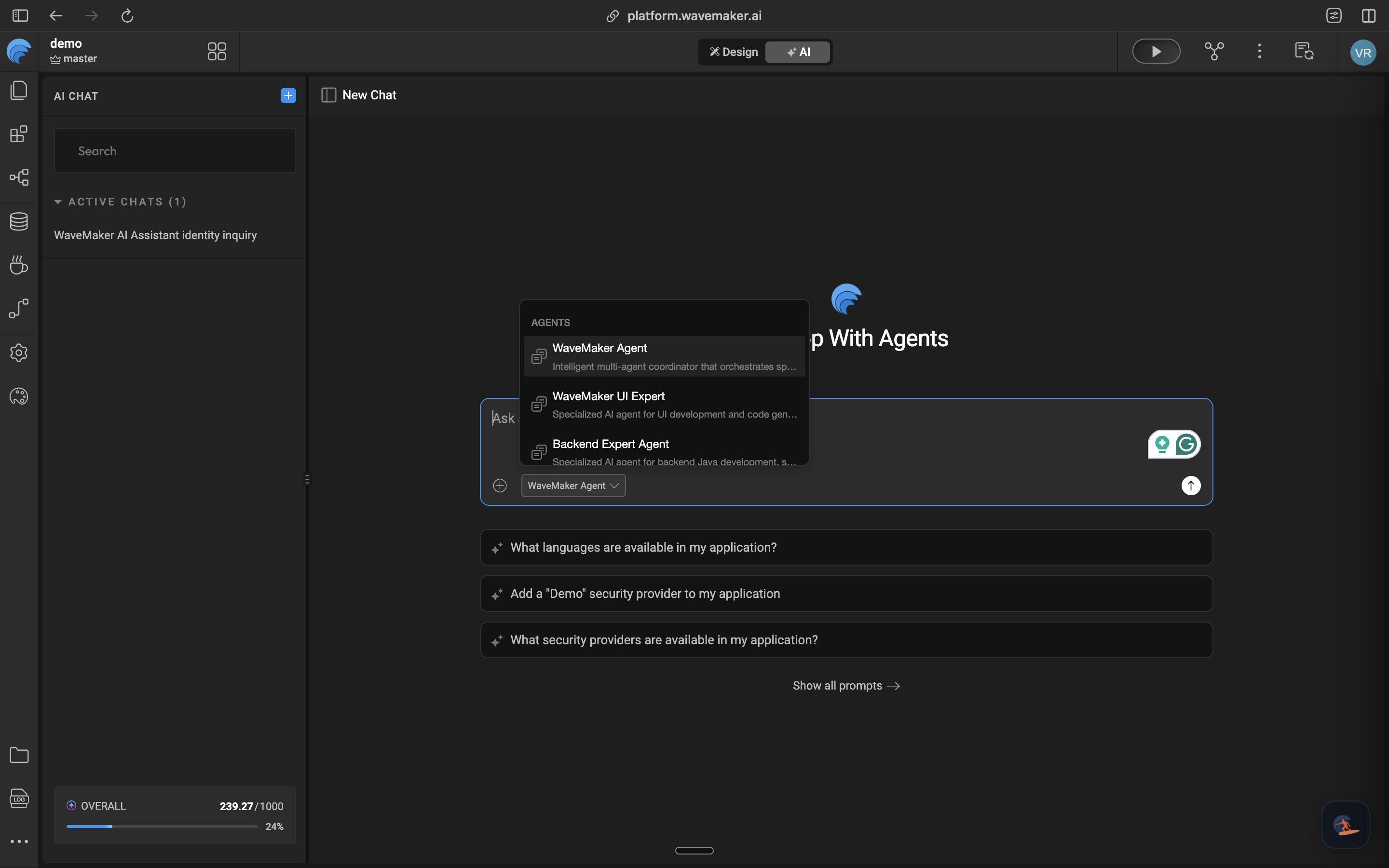Click the 239.27/1000 usage value
This screenshot has width=1389, height=868.
(x=251, y=806)
